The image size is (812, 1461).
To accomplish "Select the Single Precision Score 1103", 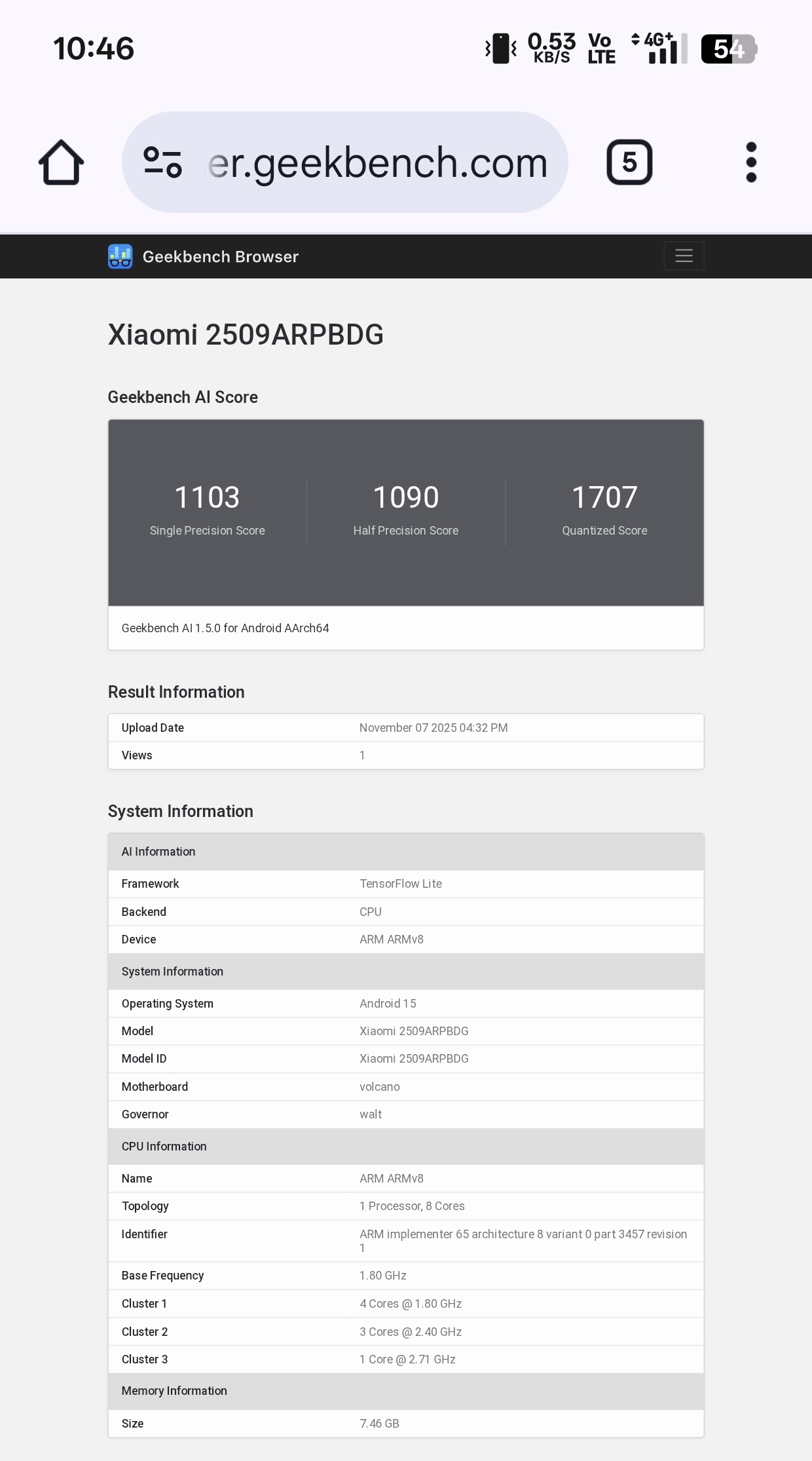I will [x=207, y=497].
